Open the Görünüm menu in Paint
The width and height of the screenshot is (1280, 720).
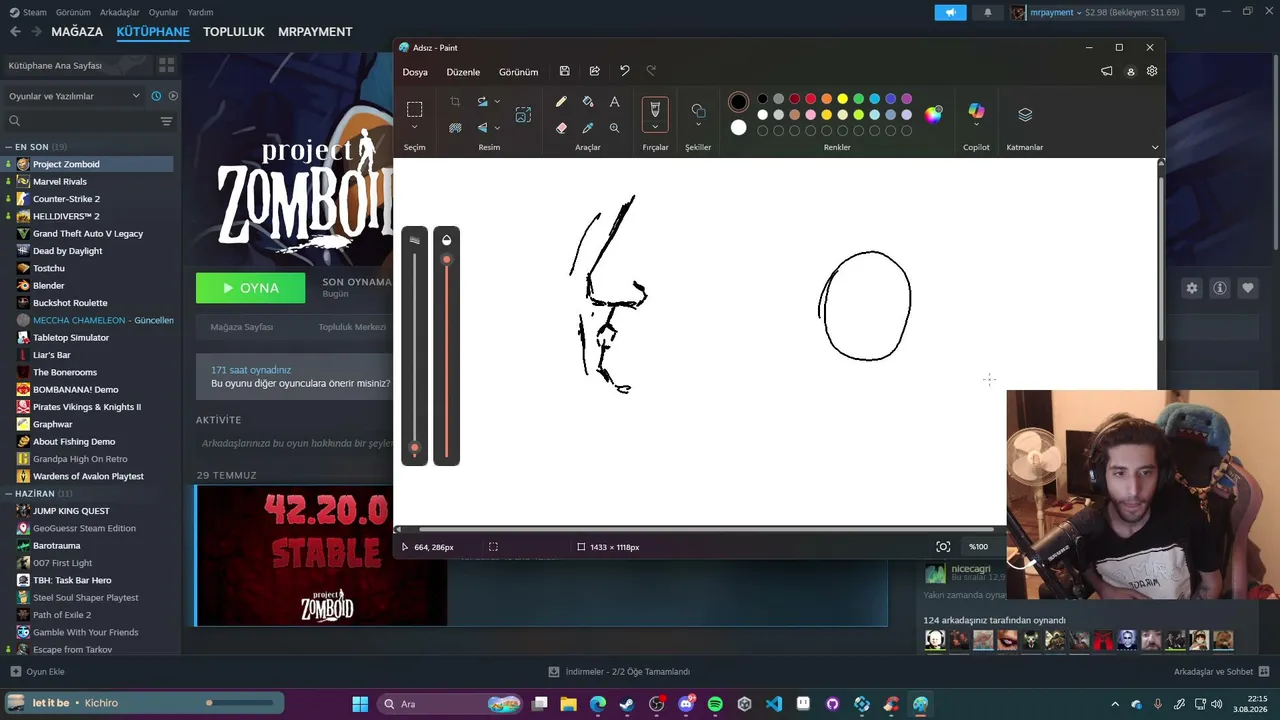point(518,72)
